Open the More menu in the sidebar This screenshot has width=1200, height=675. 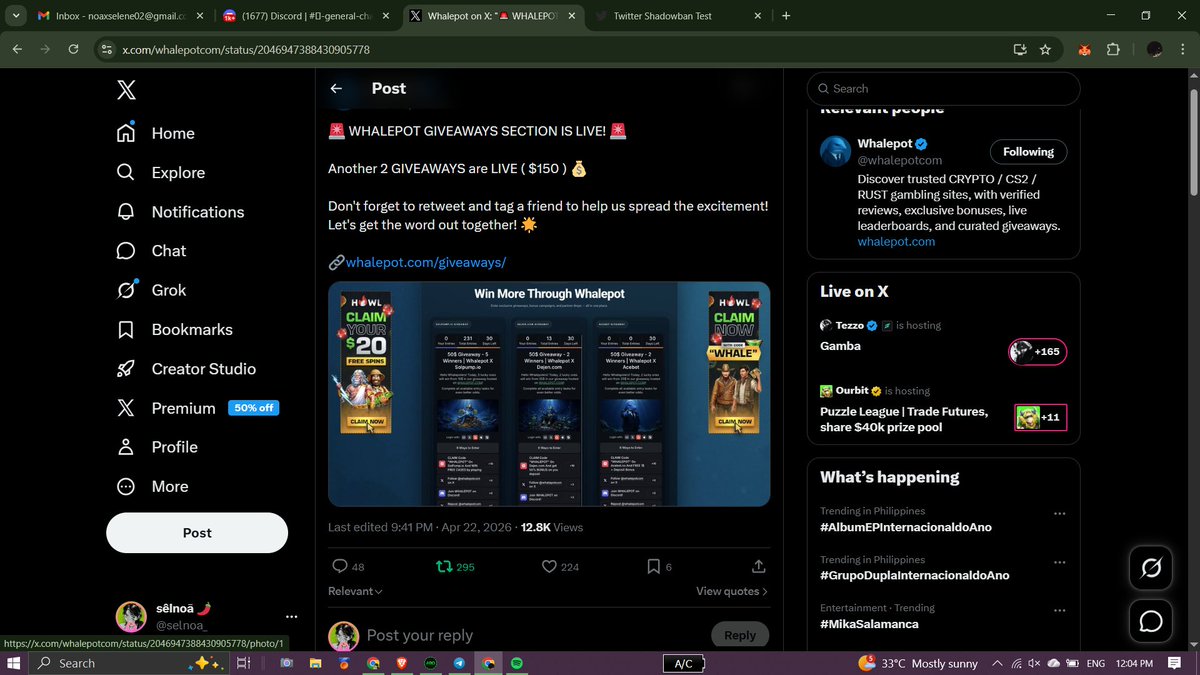(x=152, y=486)
